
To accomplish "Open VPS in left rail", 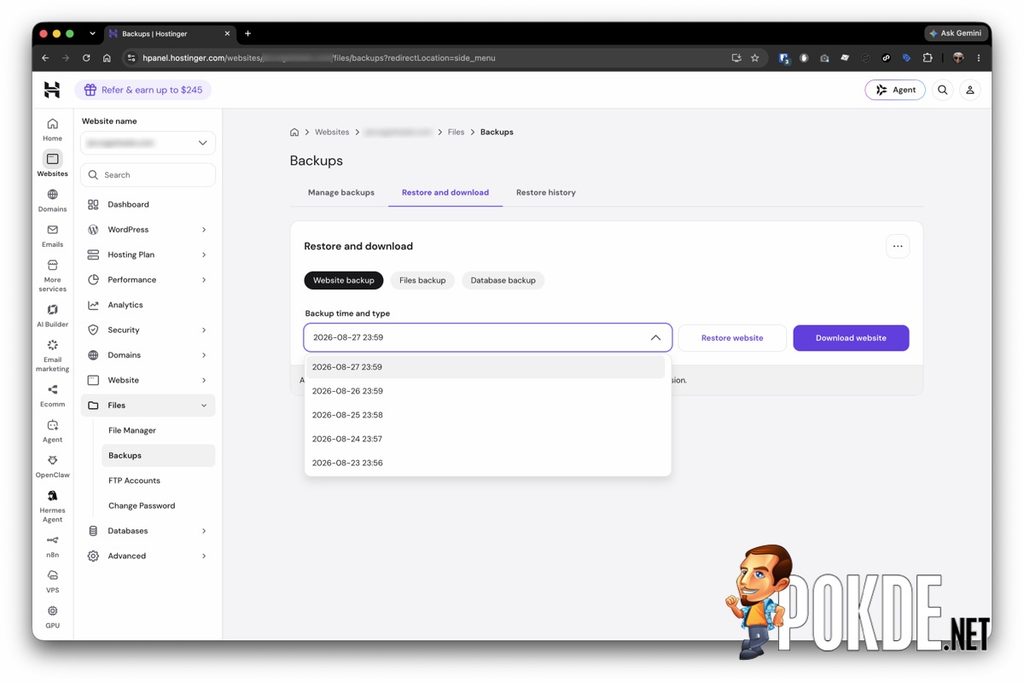I will [52, 581].
